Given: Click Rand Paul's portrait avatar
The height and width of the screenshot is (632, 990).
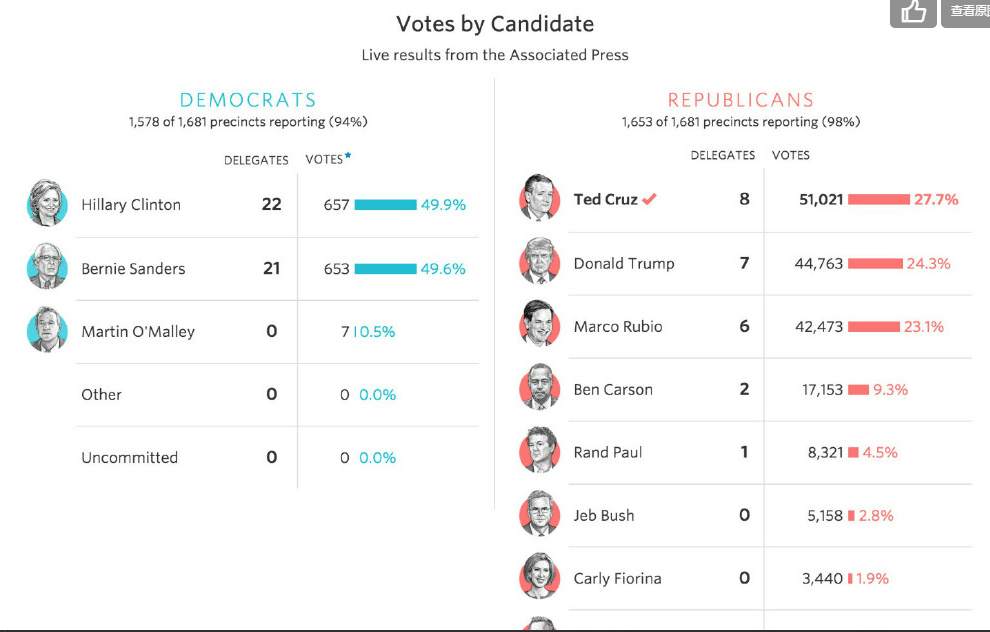Looking at the screenshot, I should coord(540,451).
